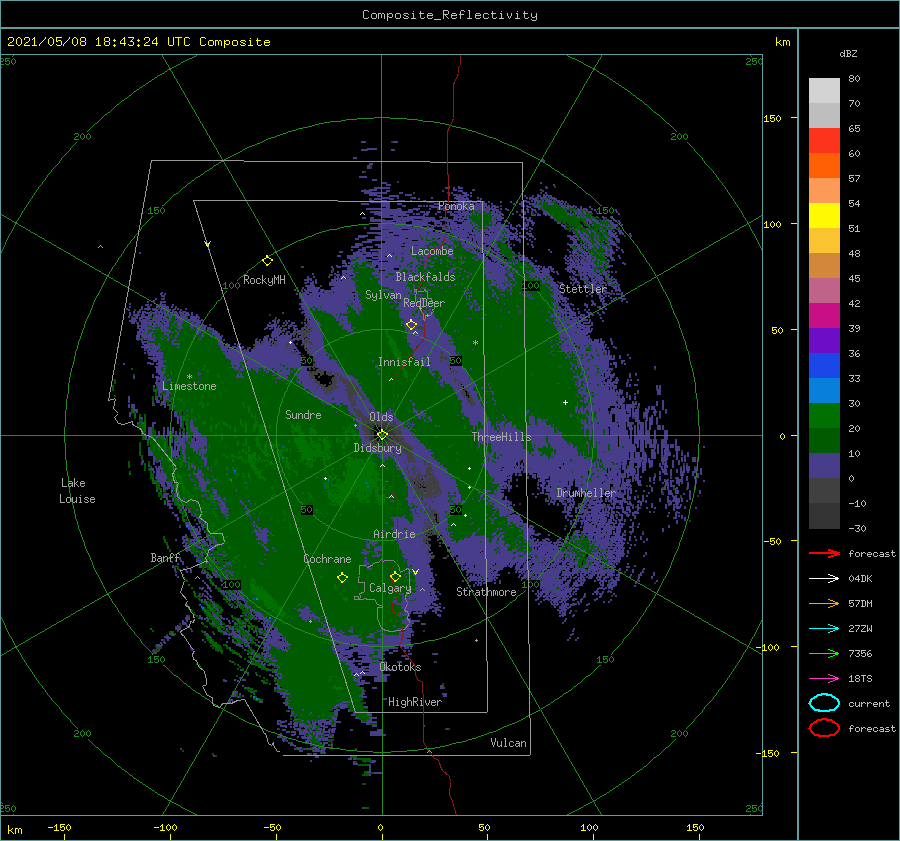Image resolution: width=900 pixels, height=841 pixels.
Task: Click the HighRiver label
Action: coord(415,702)
